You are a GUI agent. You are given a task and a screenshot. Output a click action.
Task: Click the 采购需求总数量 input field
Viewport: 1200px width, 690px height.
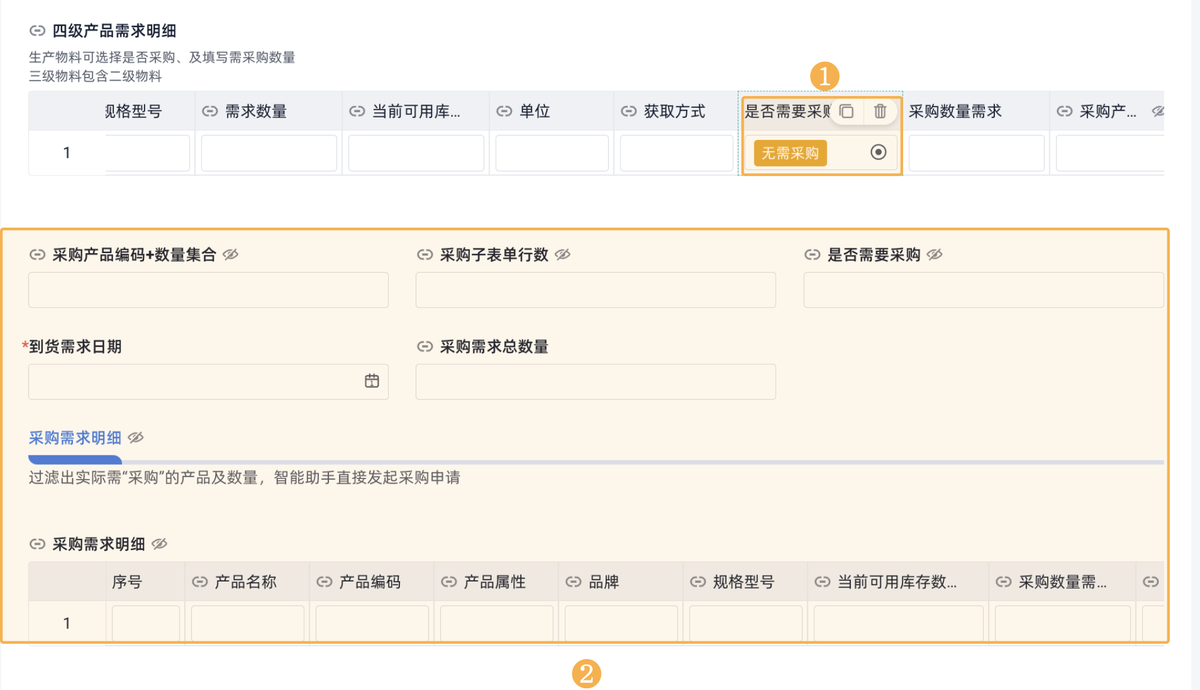tap(595, 381)
